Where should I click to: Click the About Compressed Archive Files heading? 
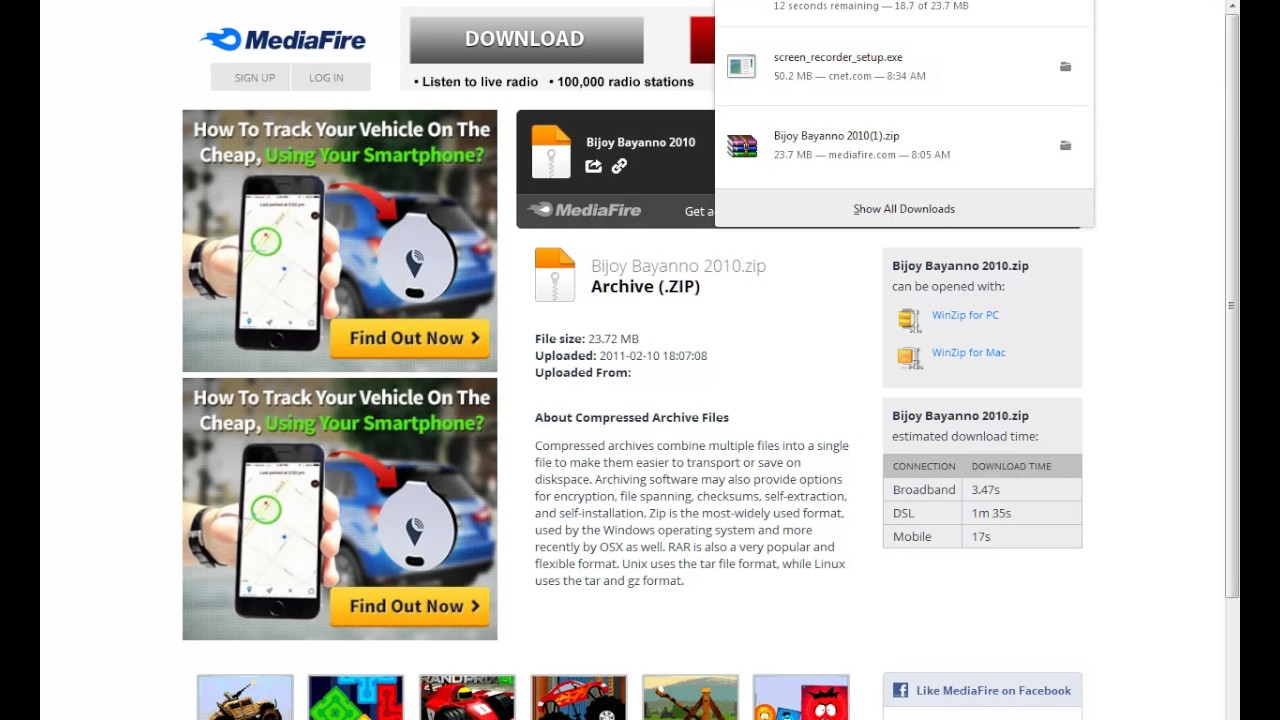click(632, 418)
